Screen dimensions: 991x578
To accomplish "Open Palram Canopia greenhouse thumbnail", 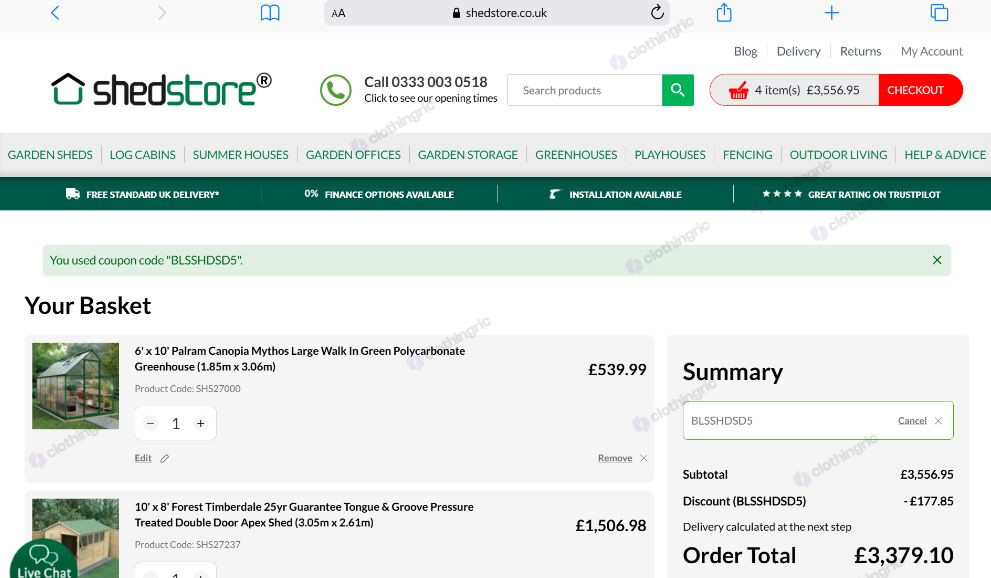I will pos(75,386).
